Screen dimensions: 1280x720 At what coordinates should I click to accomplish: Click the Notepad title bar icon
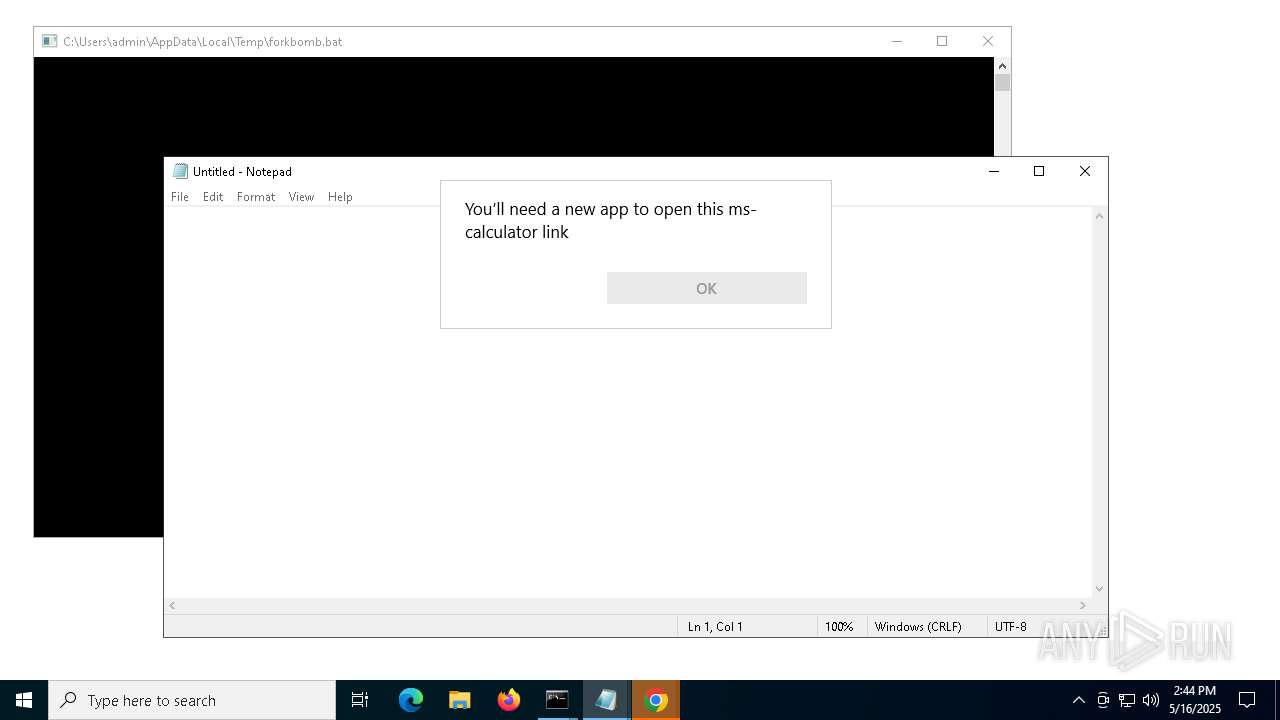coord(180,171)
